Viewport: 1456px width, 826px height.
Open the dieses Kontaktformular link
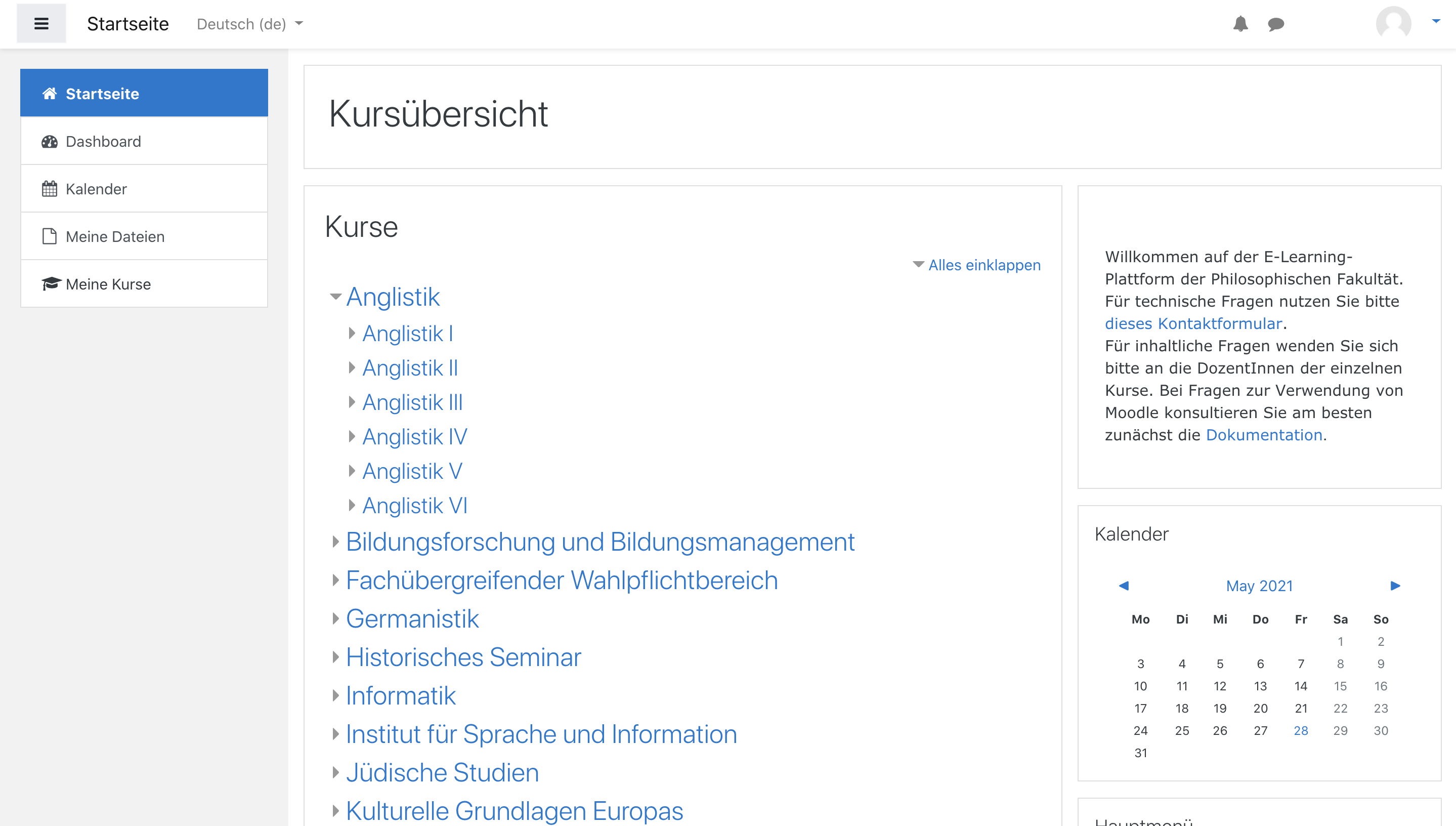click(x=1193, y=323)
